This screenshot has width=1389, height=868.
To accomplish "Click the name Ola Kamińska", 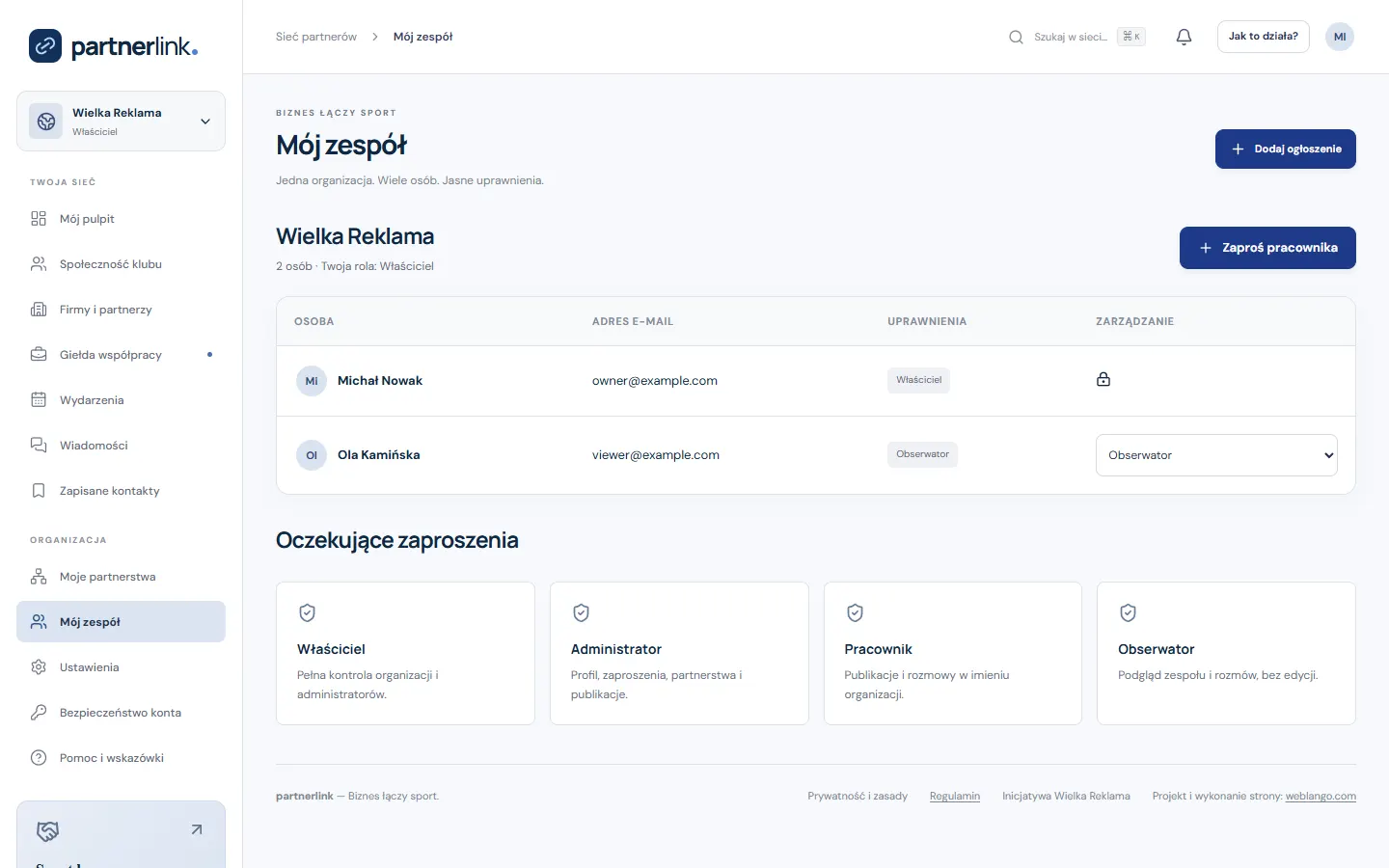I will 379,455.
